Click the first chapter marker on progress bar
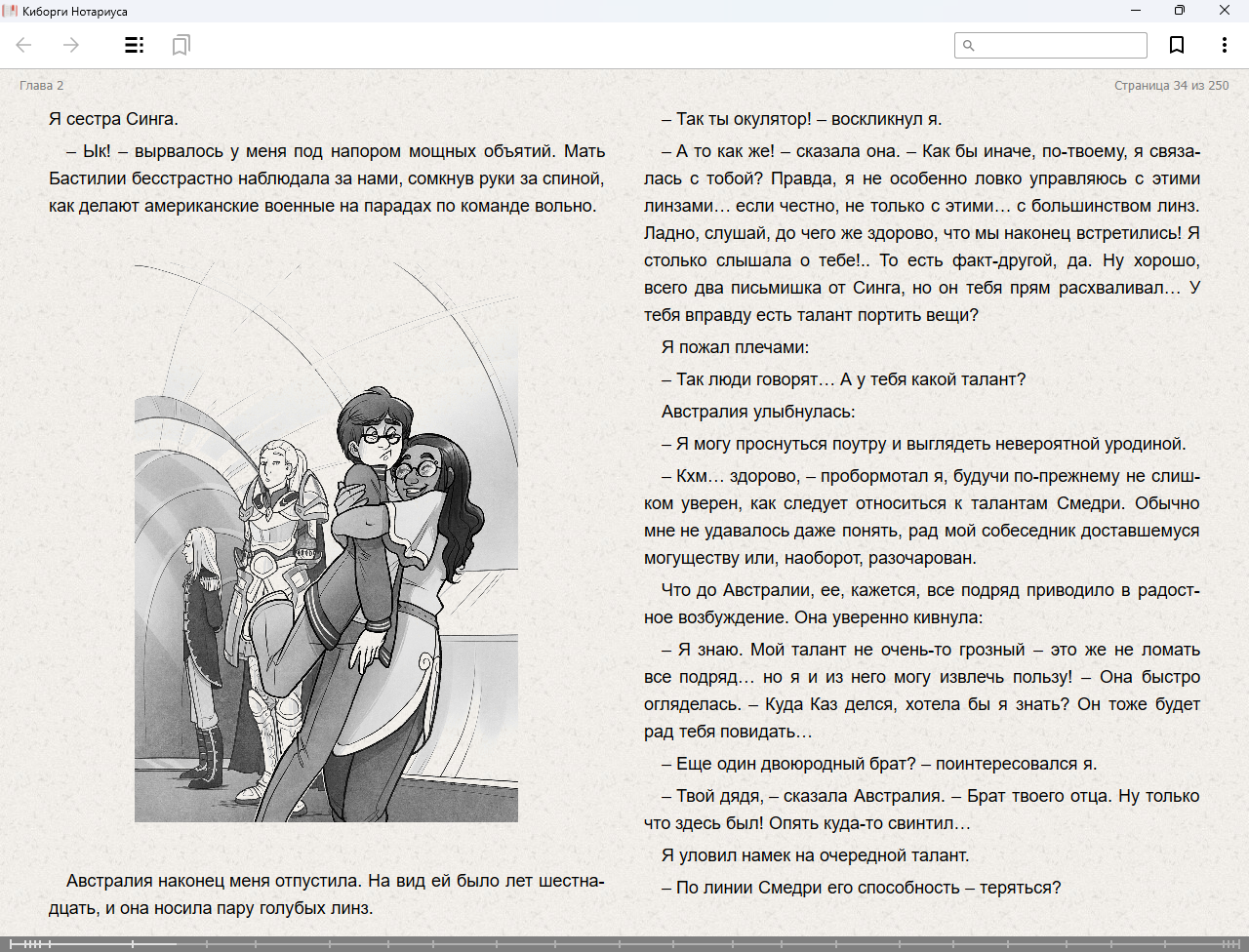 coord(12,943)
